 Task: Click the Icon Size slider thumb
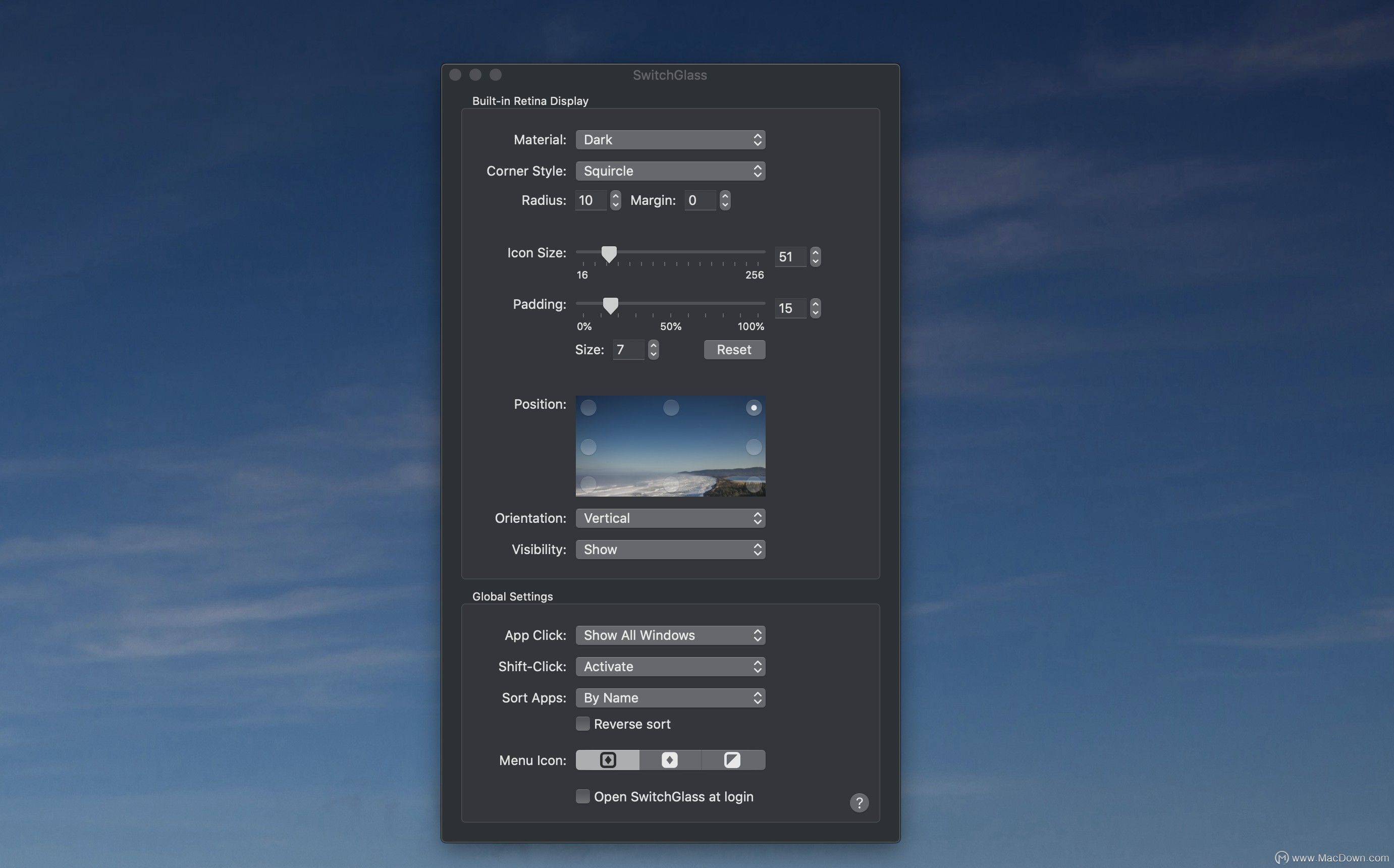pyautogui.click(x=609, y=254)
